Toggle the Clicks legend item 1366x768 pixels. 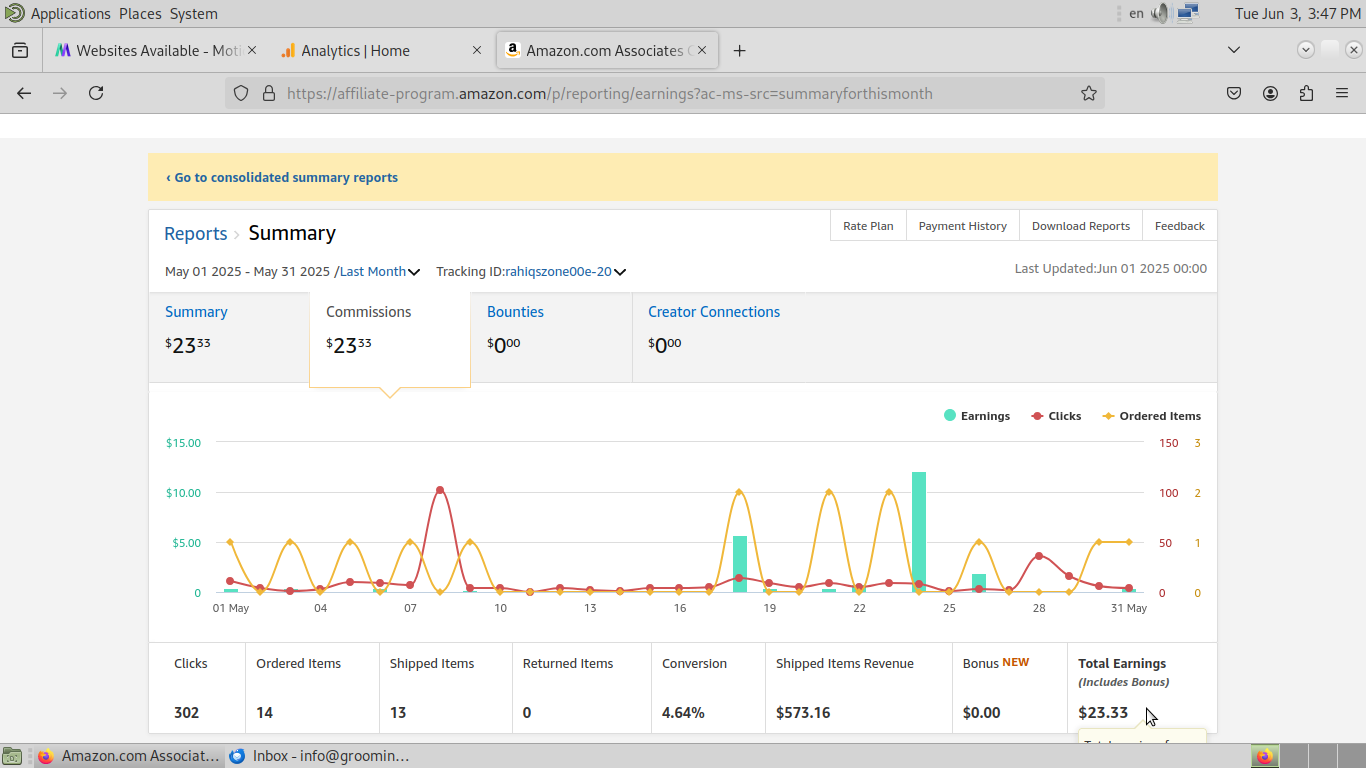coord(1056,416)
